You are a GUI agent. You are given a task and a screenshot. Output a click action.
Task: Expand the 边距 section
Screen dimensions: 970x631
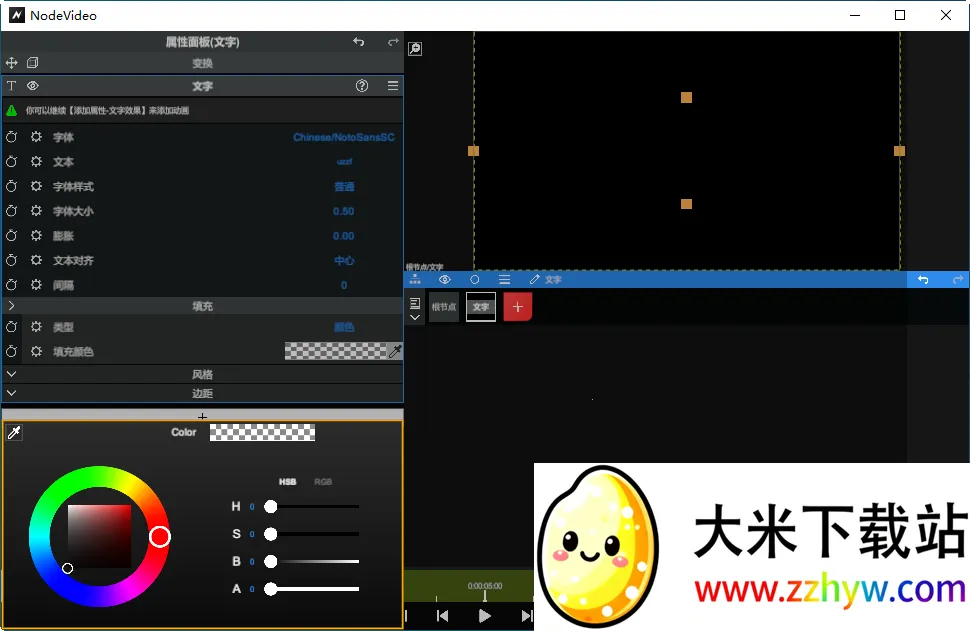[12, 393]
